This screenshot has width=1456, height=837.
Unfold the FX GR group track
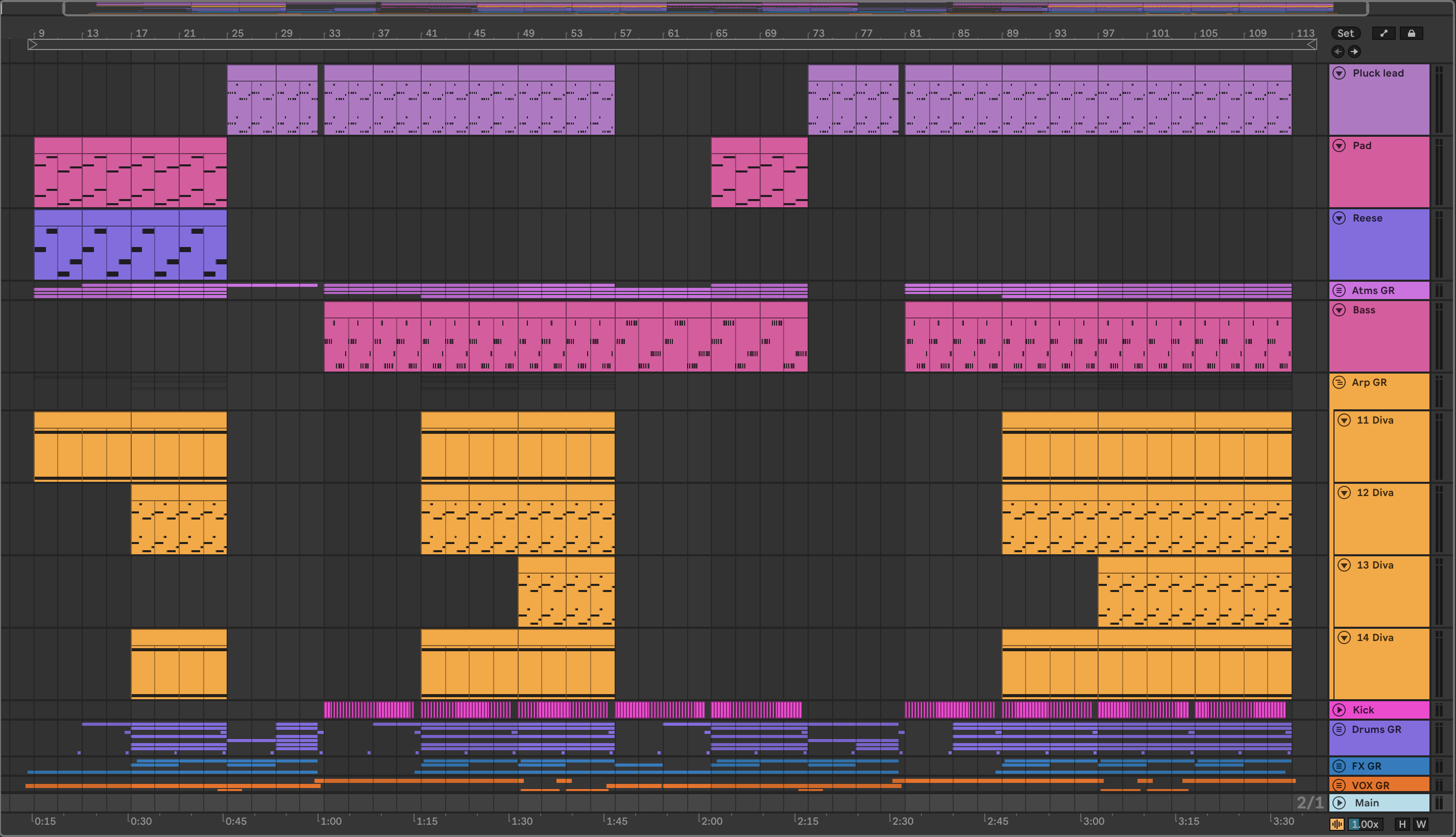click(1339, 766)
